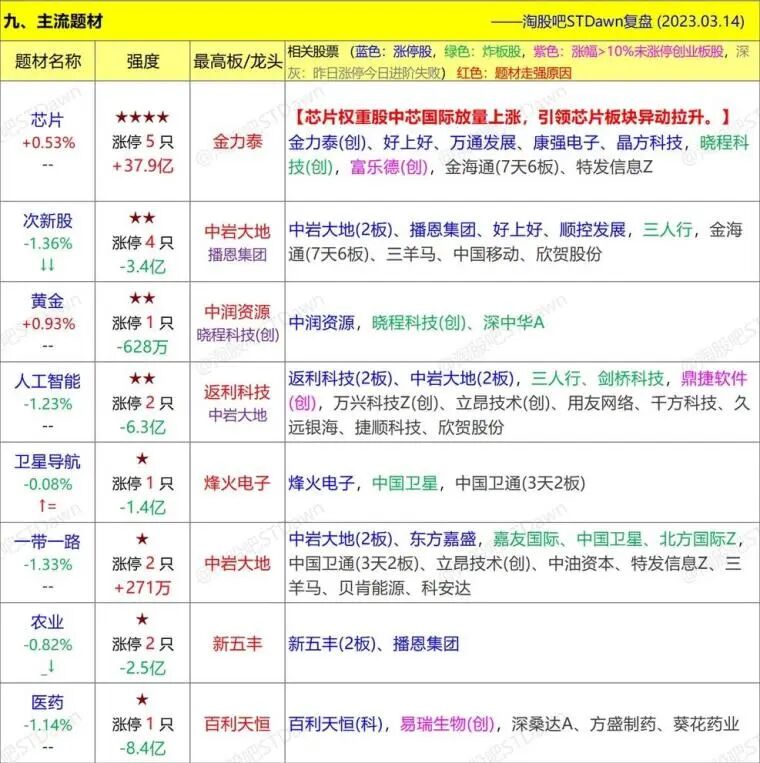This screenshot has height=763, width=760.
Task: Click "中油资本" stock name
Action: (581, 563)
